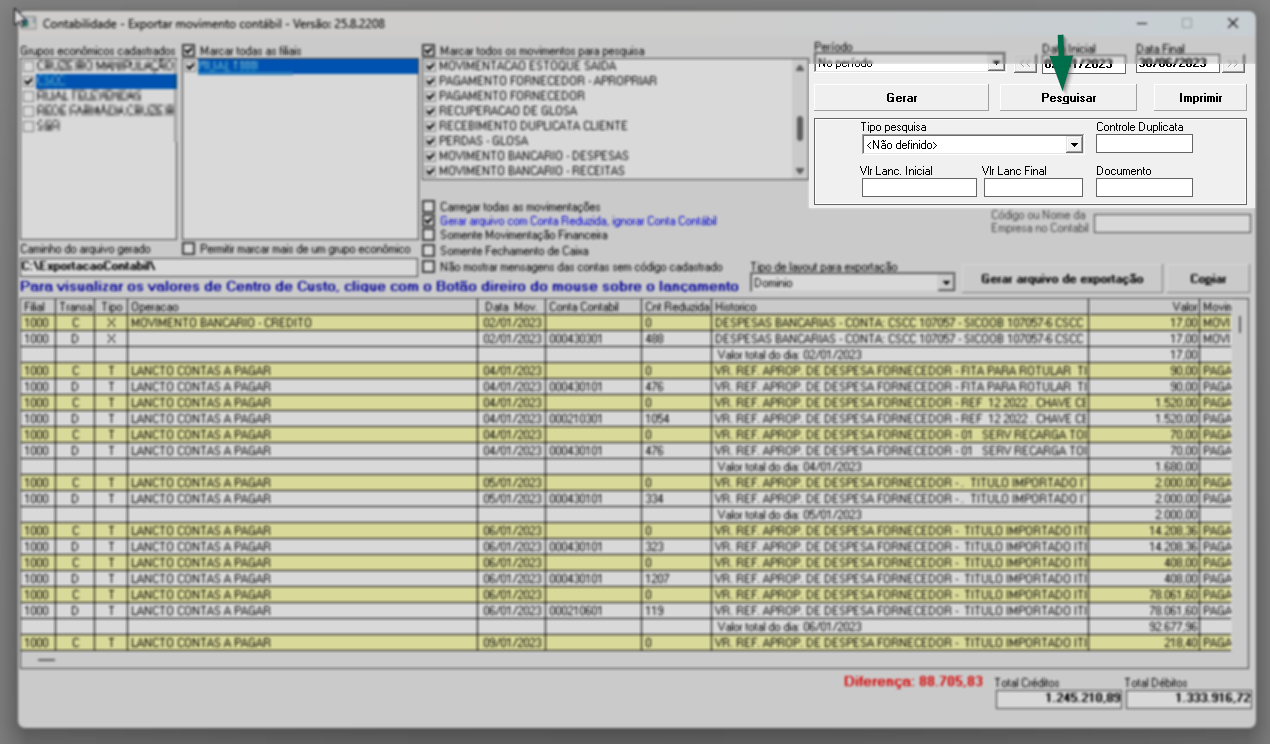Toggle Marcar todas as filiais checkbox
The height and width of the screenshot is (744, 1270).
[189, 50]
